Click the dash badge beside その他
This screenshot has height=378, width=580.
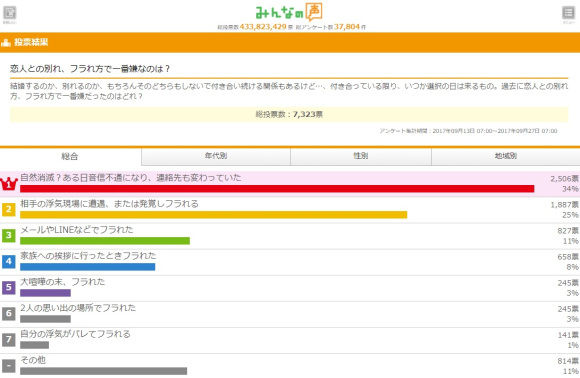(x=9, y=365)
